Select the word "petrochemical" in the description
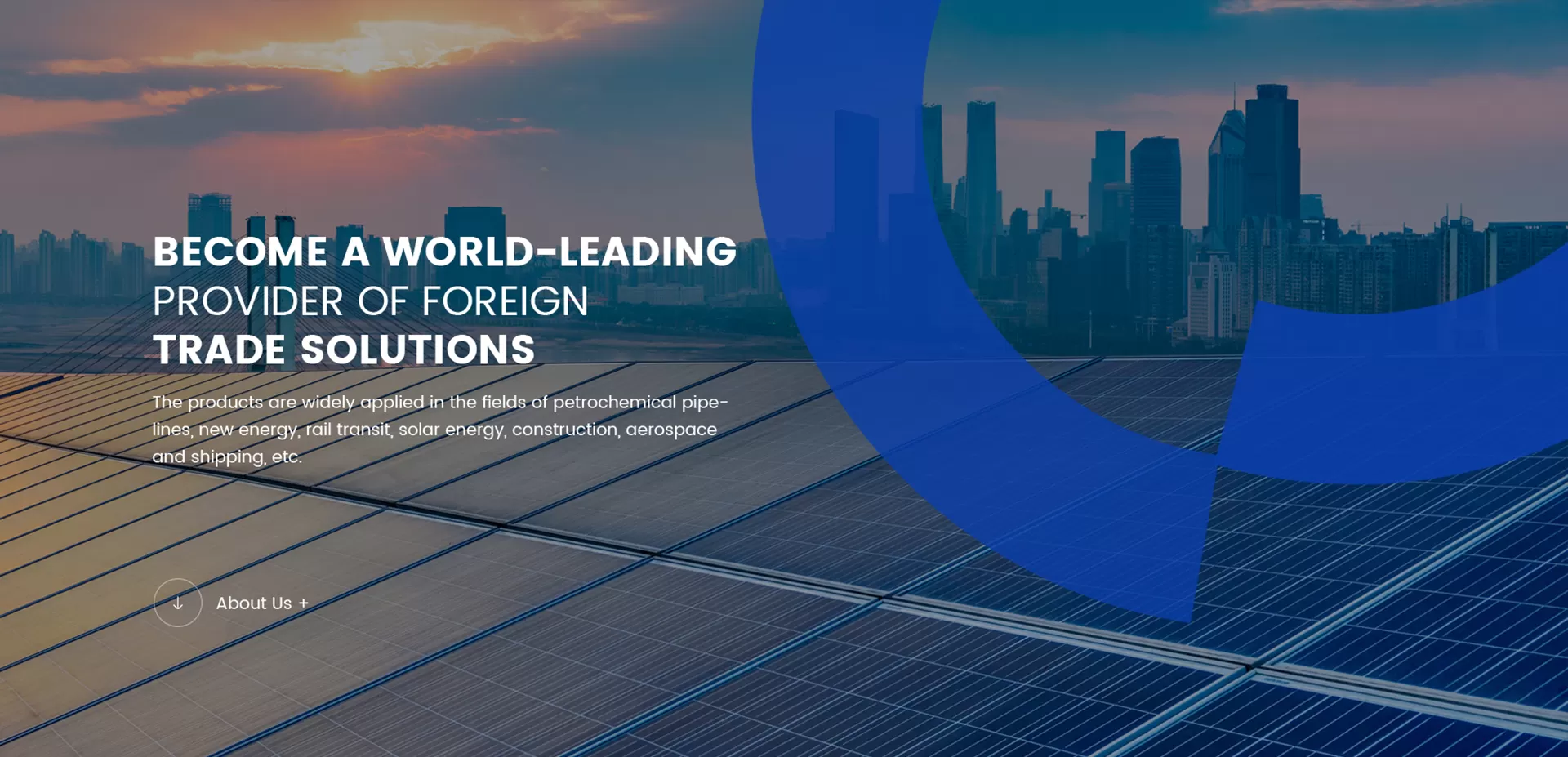Image resolution: width=1568 pixels, height=757 pixels. click(614, 403)
